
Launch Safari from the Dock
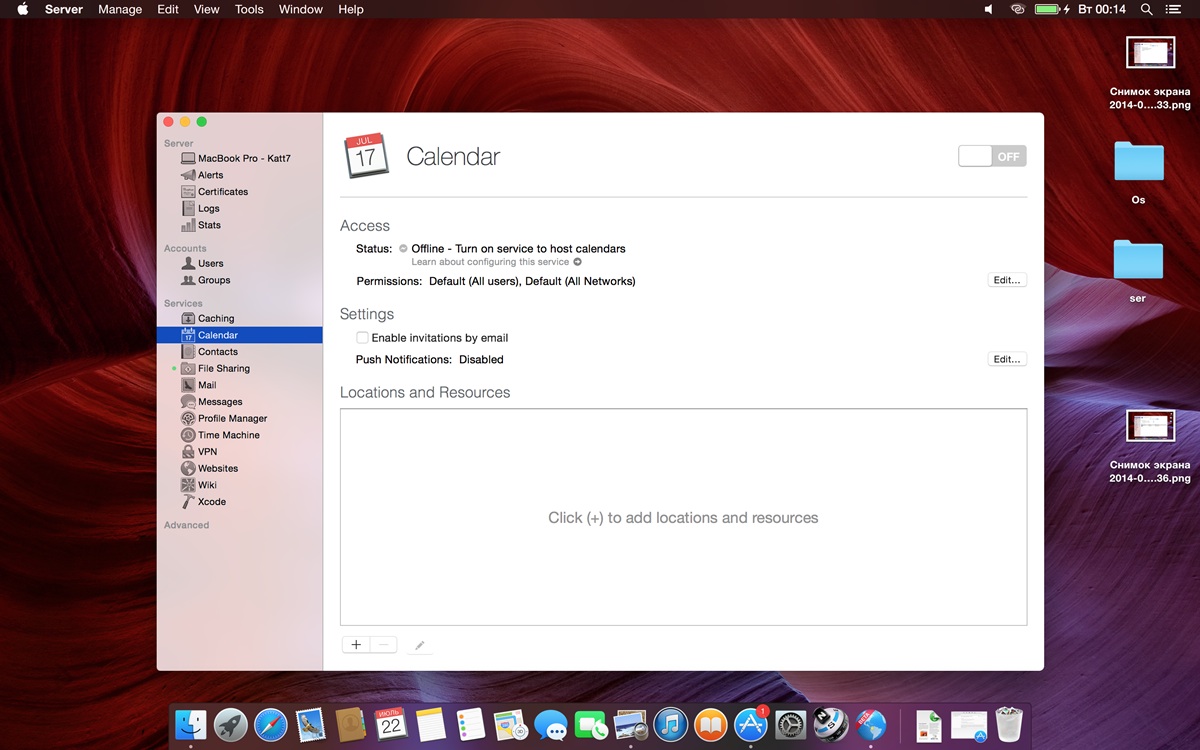pos(271,725)
